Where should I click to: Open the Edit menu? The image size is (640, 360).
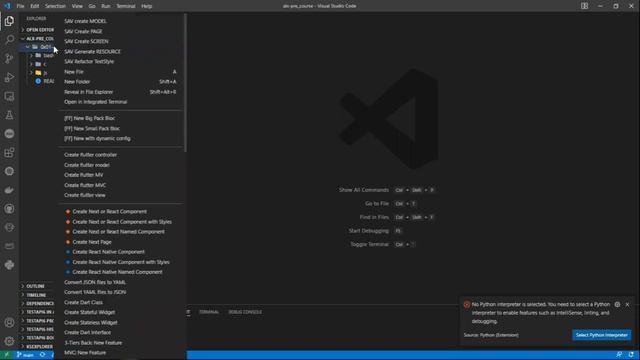coord(35,6)
